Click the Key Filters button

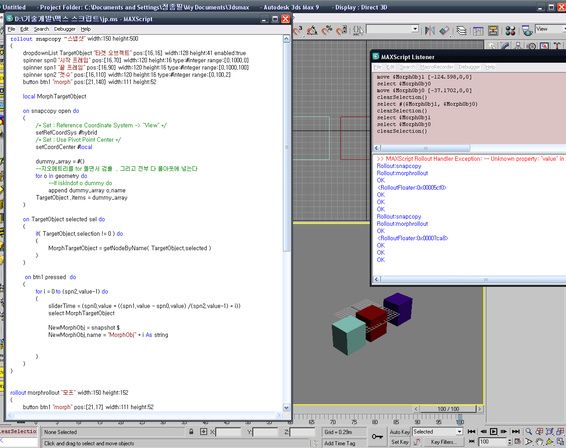click(x=443, y=442)
